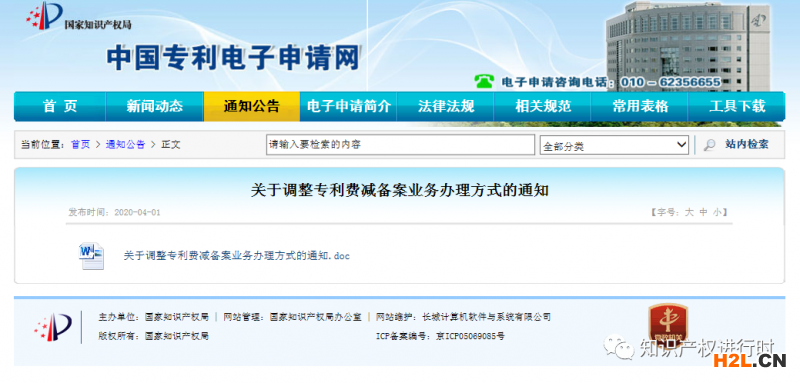
Task: Click 首页 breadcrumb link
Action: coord(80,145)
